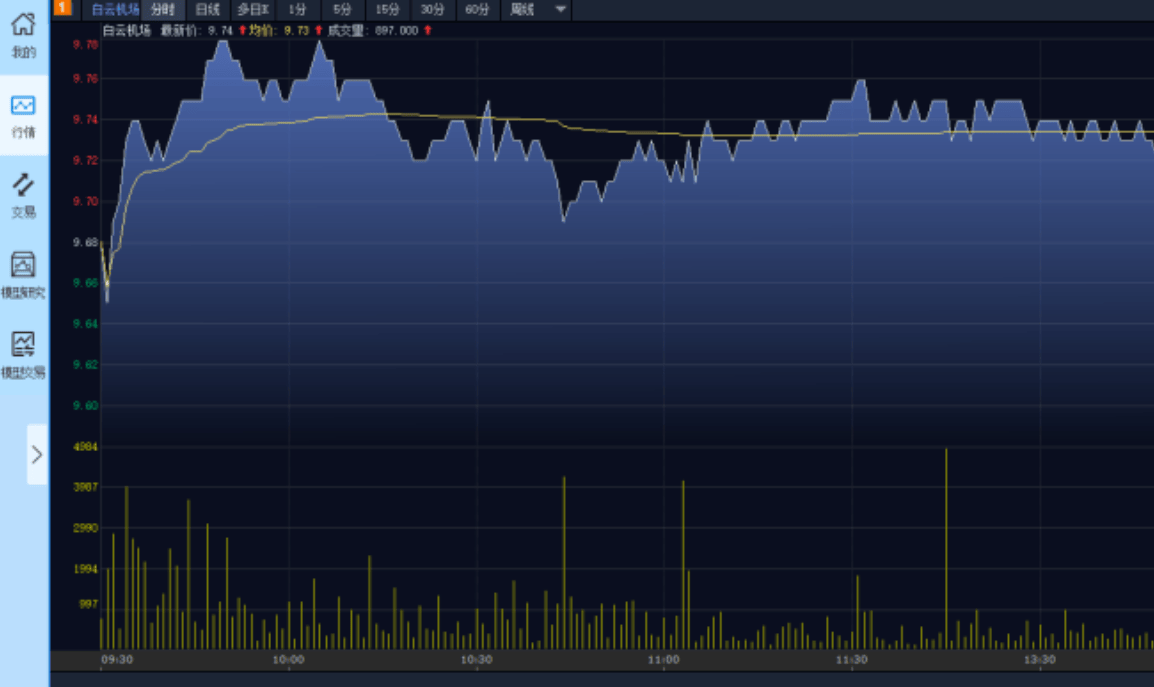Screen dimensions: 1154x687
Task: Switch to the 日线 daily chart tab
Action: (x=207, y=9)
